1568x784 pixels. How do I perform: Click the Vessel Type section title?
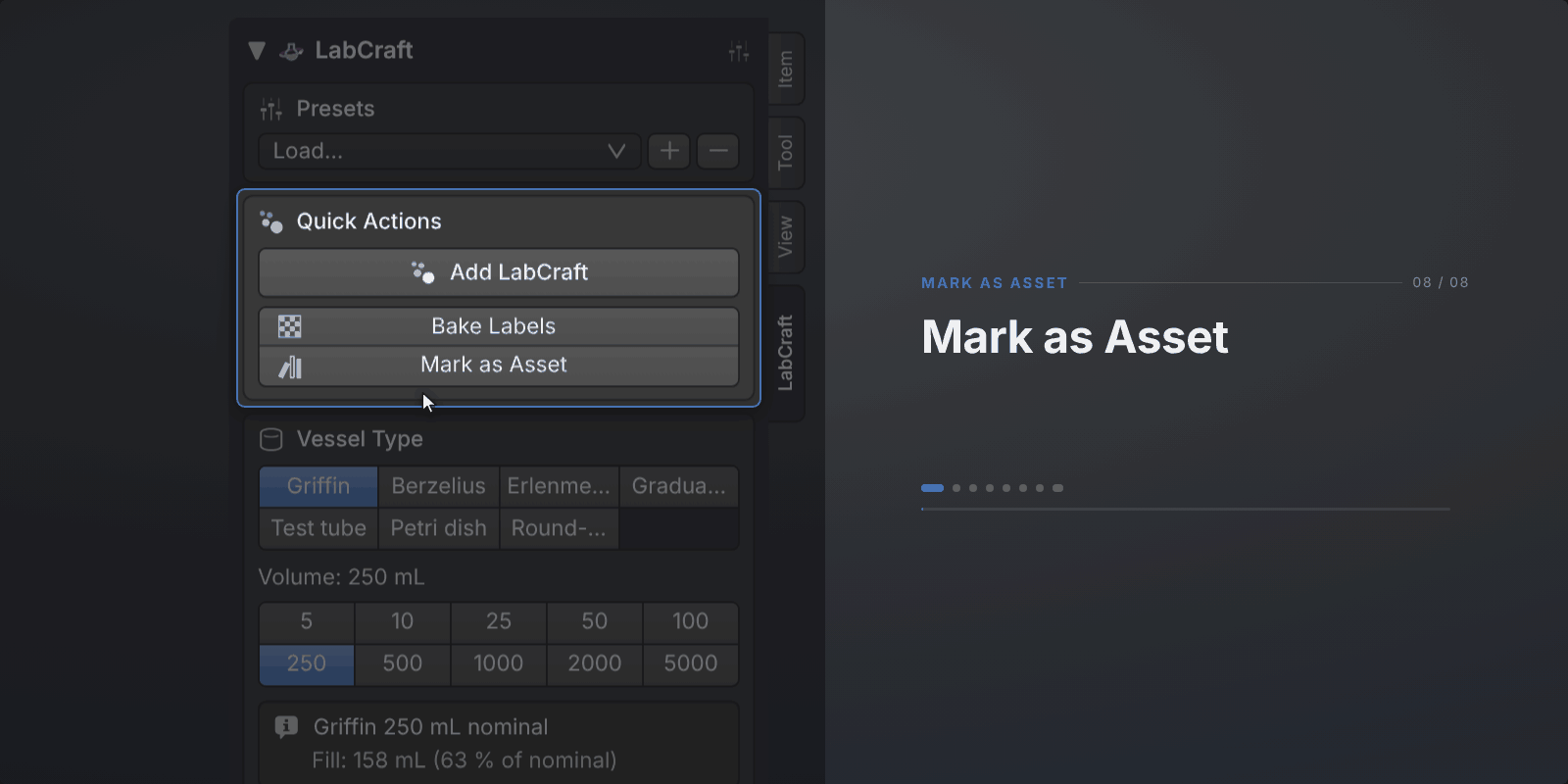360,439
